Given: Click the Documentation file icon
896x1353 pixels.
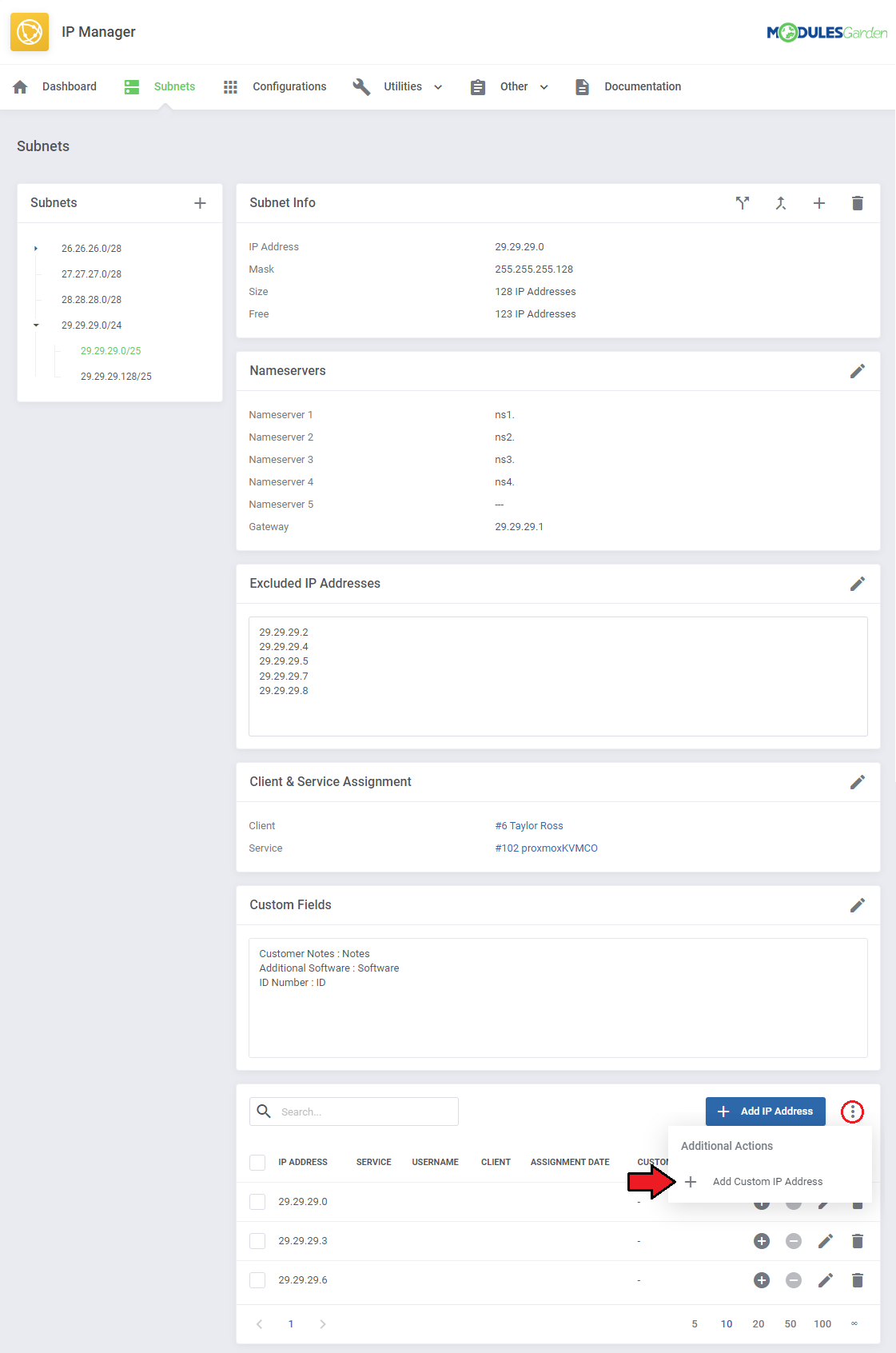Looking at the screenshot, I should click(582, 86).
